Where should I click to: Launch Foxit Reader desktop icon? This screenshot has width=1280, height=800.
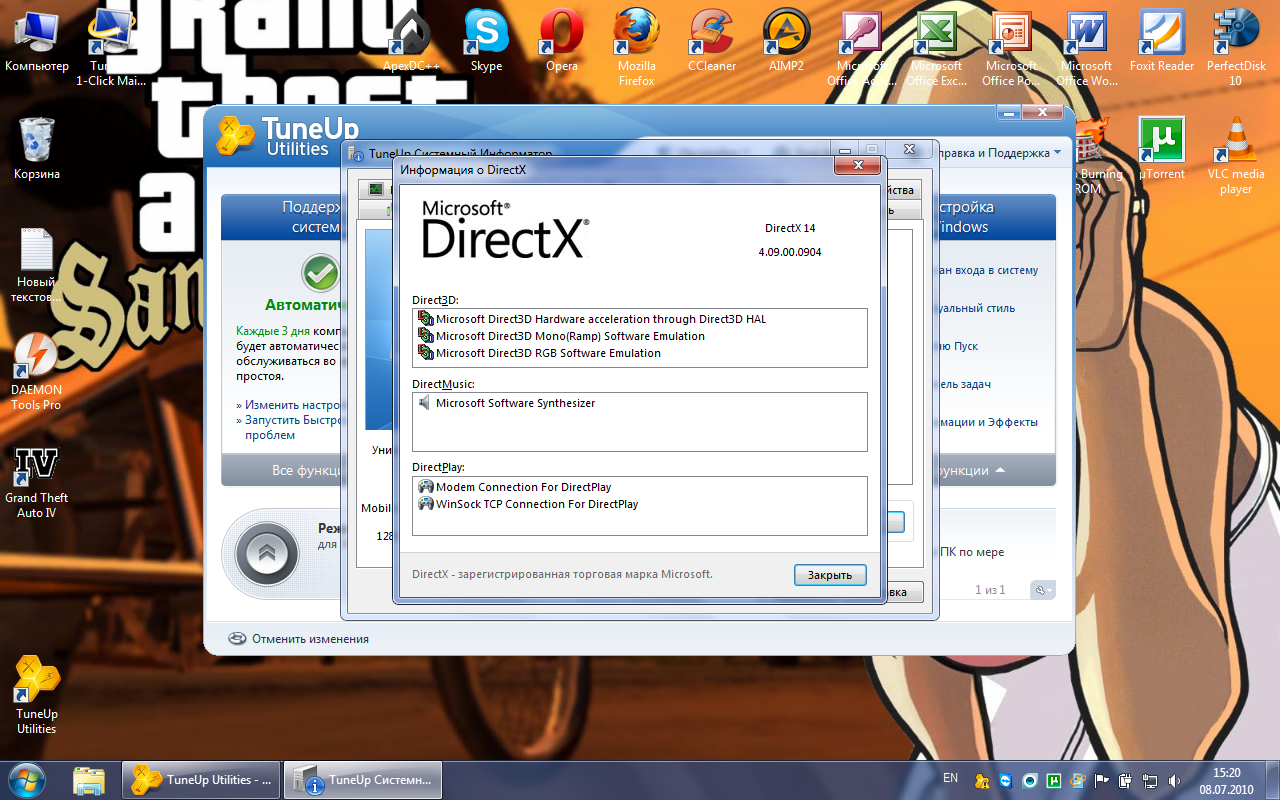[1162, 42]
